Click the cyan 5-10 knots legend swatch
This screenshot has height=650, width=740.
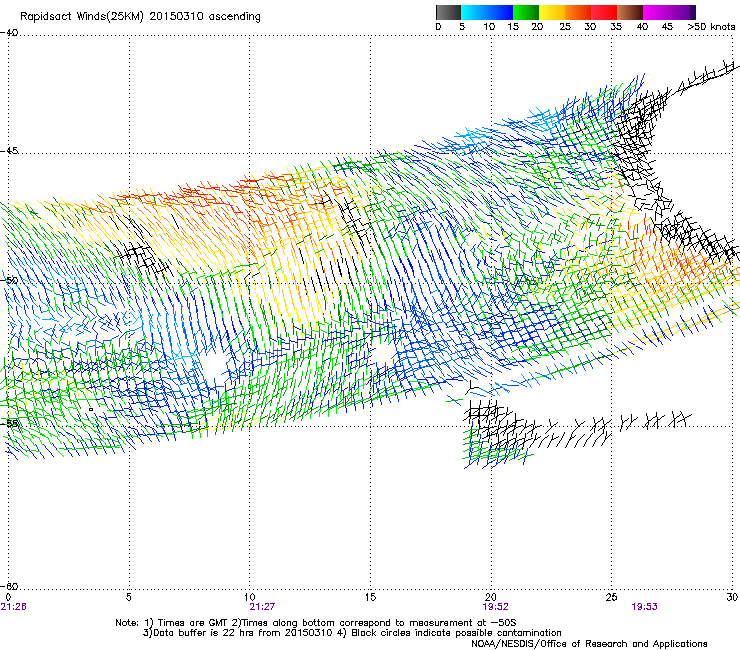pyautogui.click(x=474, y=12)
